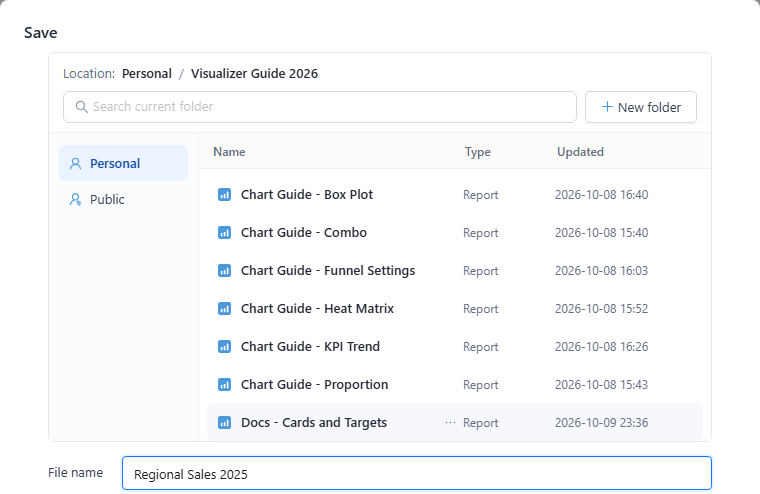Click the 2026-10-08 16:03 timestamp
The image size is (760, 494).
pos(602,271)
